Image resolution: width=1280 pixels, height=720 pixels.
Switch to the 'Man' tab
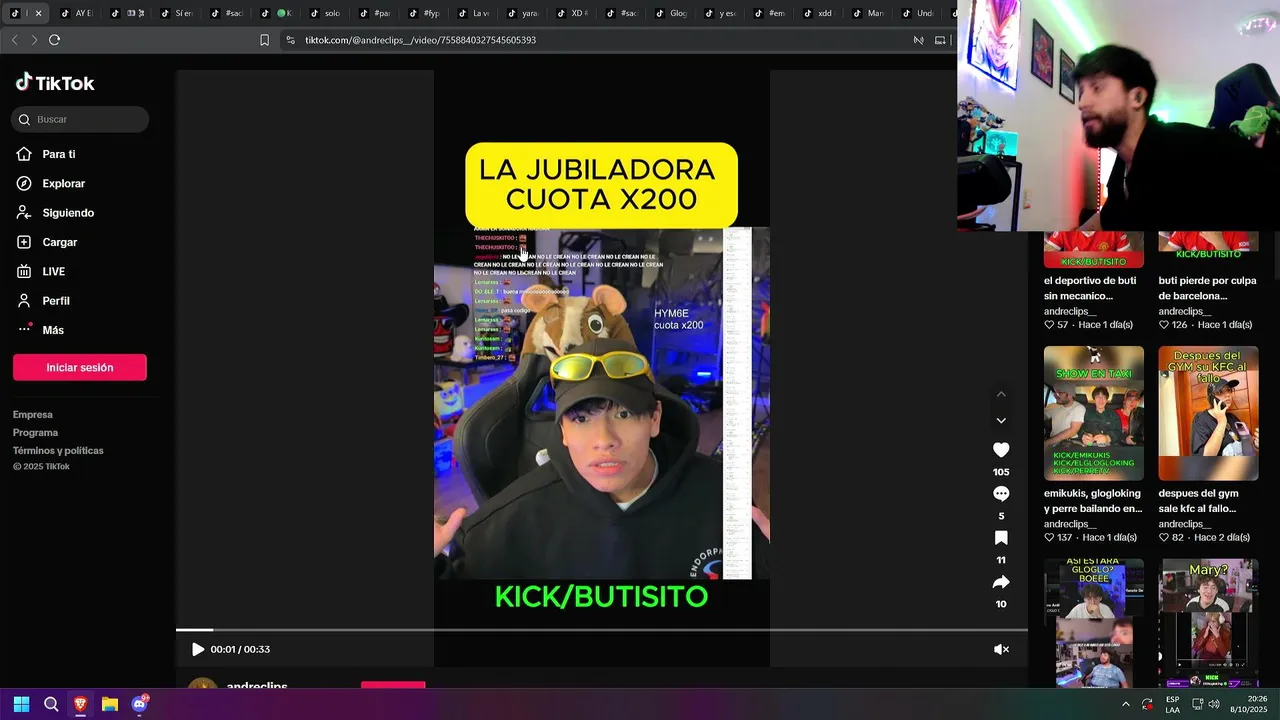(869, 13)
